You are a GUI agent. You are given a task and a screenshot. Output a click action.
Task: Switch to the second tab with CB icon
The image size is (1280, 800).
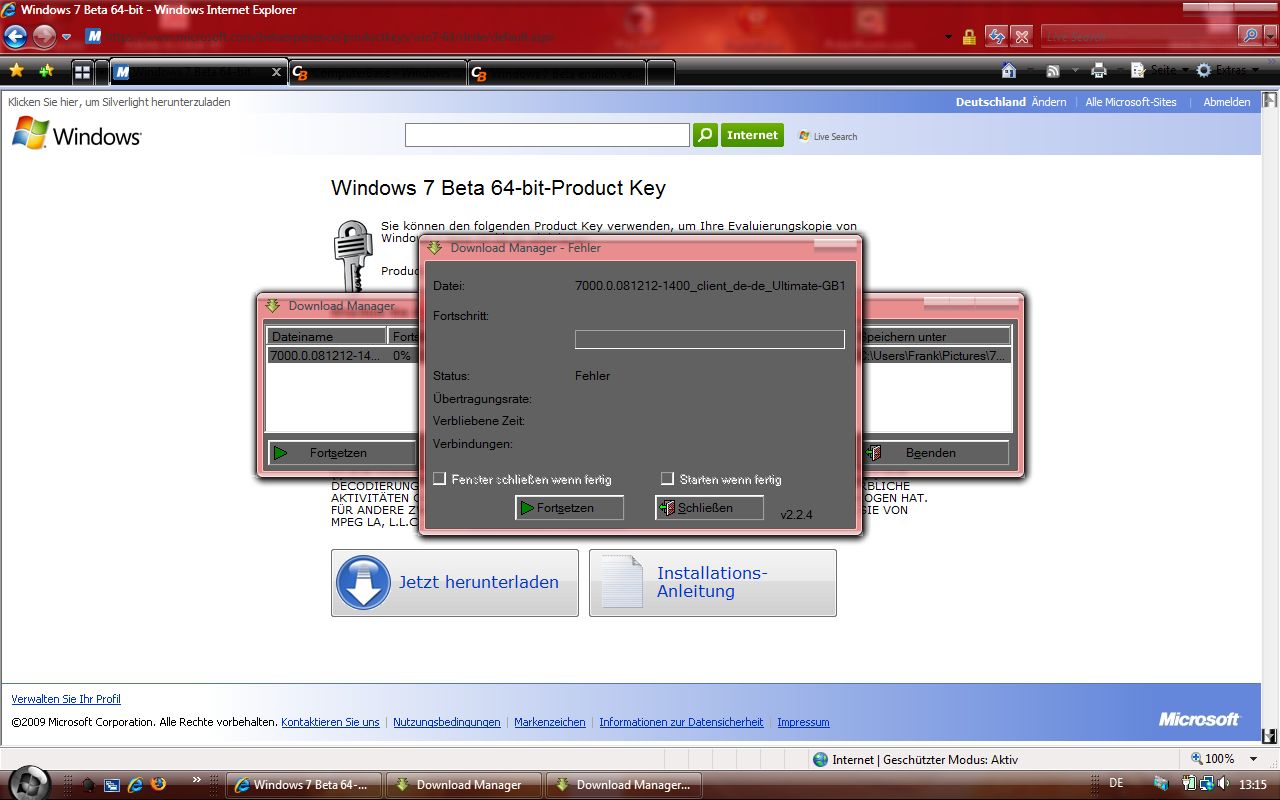[377, 73]
